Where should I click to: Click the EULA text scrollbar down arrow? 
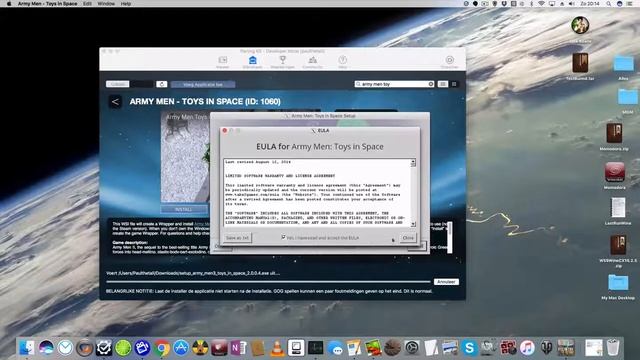pyautogui.click(x=413, y=224)
